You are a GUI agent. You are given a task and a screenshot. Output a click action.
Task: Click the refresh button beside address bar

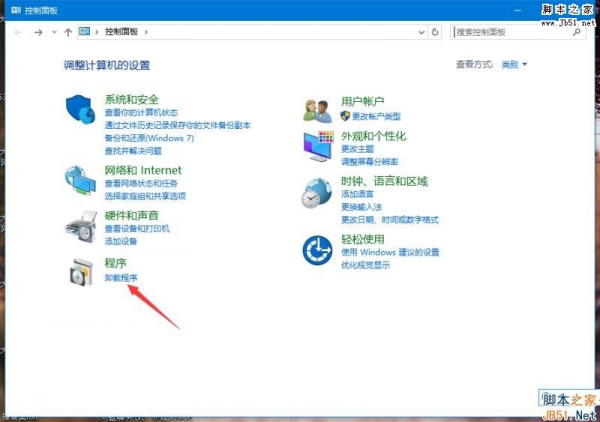(x=435, y=32)
